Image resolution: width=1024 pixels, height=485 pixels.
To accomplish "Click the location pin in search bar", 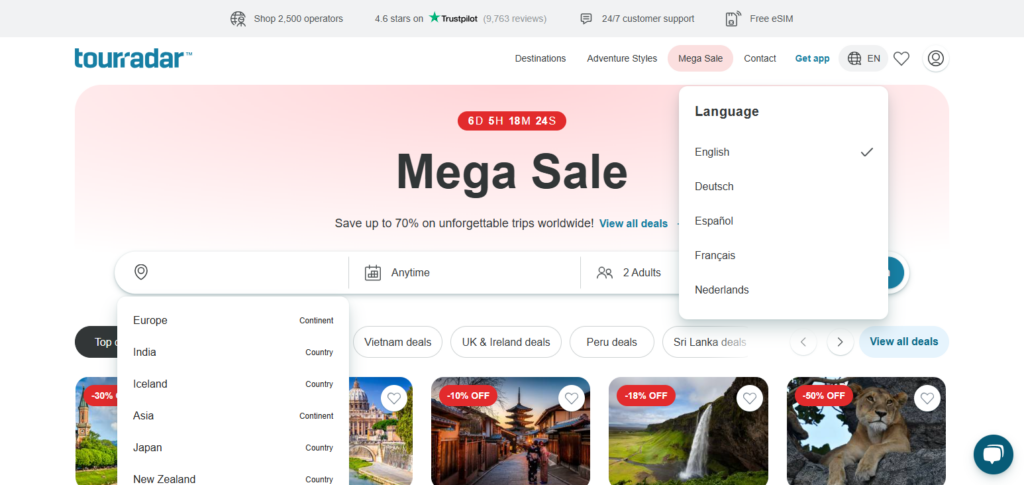I will coord(141,272).
